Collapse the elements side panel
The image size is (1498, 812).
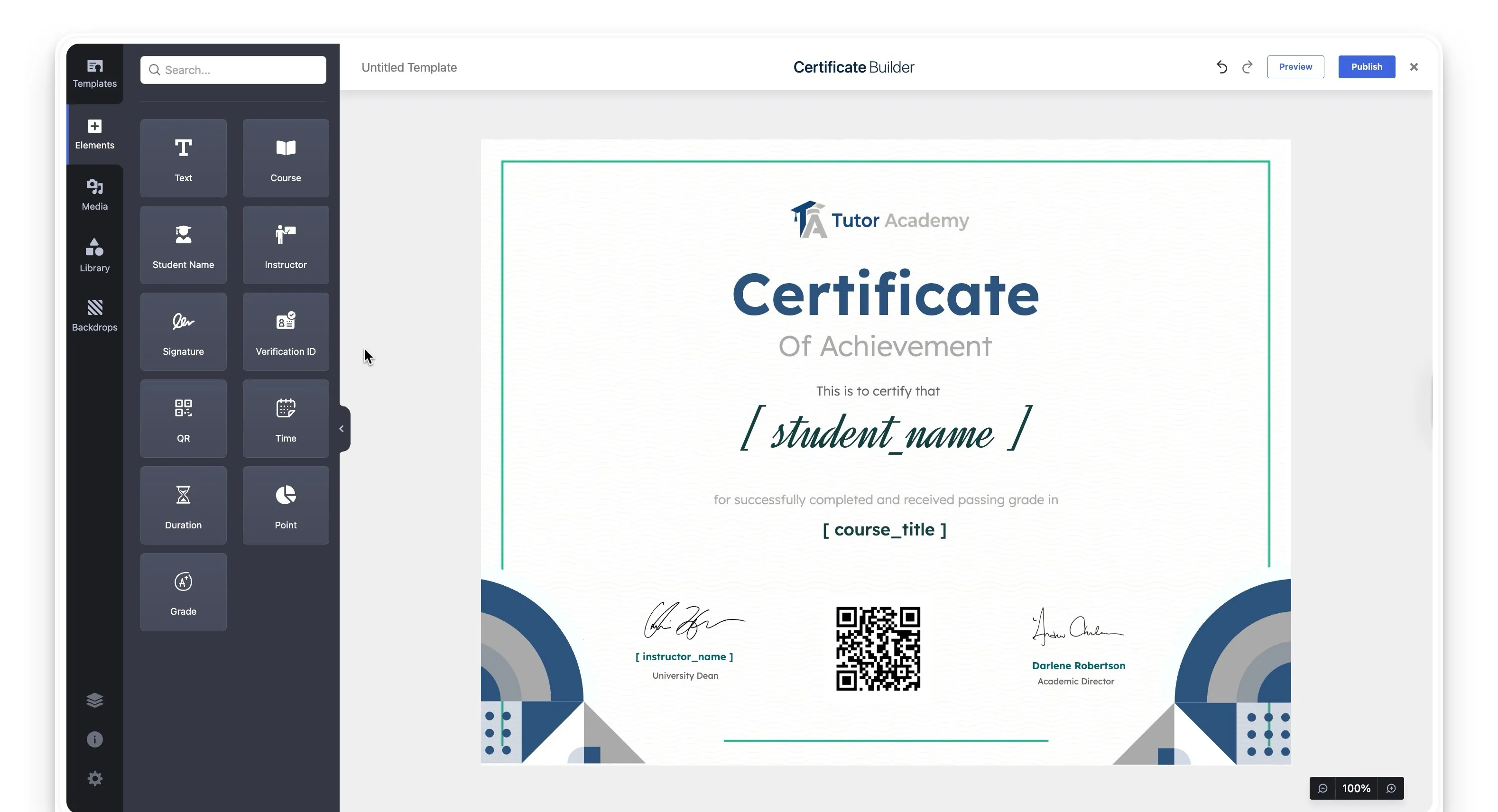point(342,429)
